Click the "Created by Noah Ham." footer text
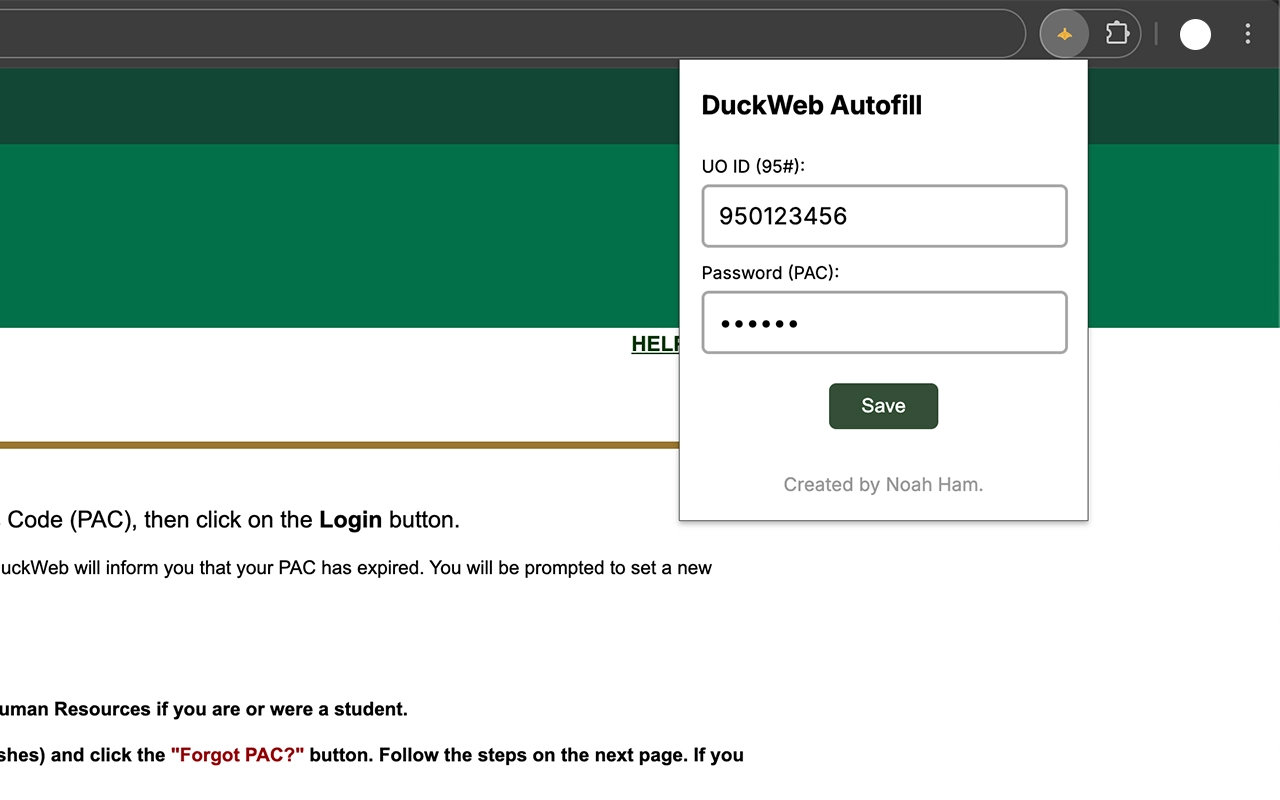This screenshot has width=1280, height=800. click(x=883, y=485)
